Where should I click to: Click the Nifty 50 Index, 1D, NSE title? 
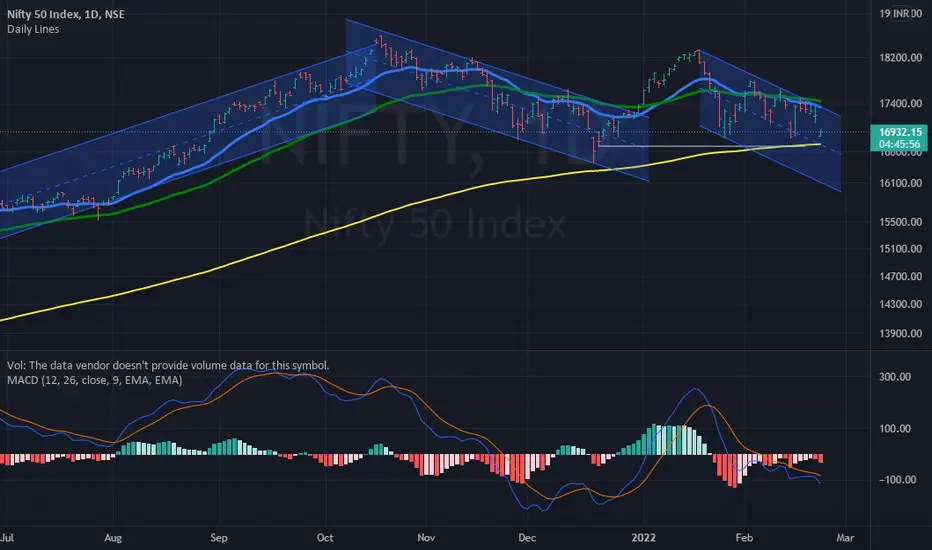point(65,14)
